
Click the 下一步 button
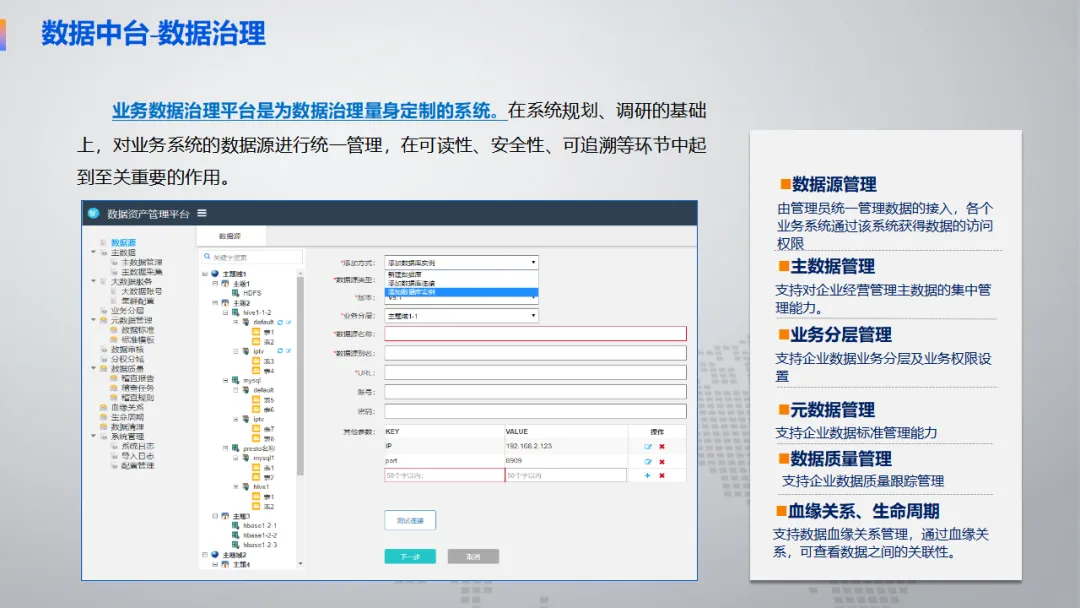click(410, 556)
